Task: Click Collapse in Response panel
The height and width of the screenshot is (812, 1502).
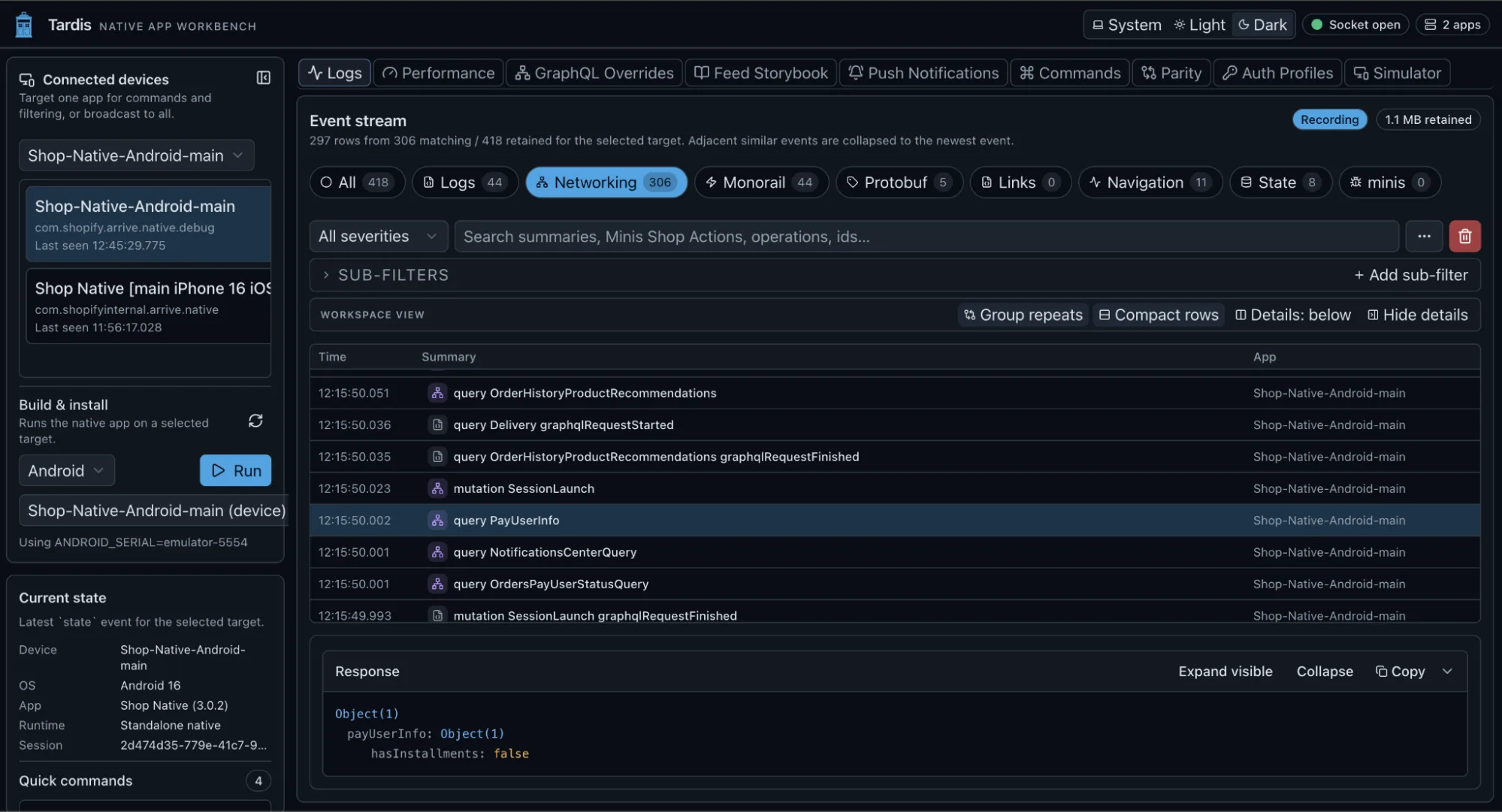Action: 1325,672
